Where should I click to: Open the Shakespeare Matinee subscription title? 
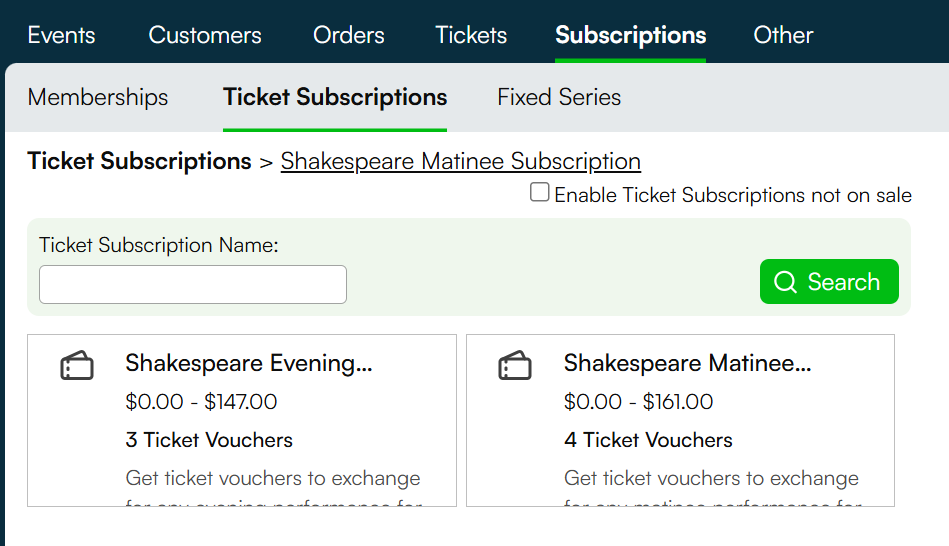pos(688,363)
